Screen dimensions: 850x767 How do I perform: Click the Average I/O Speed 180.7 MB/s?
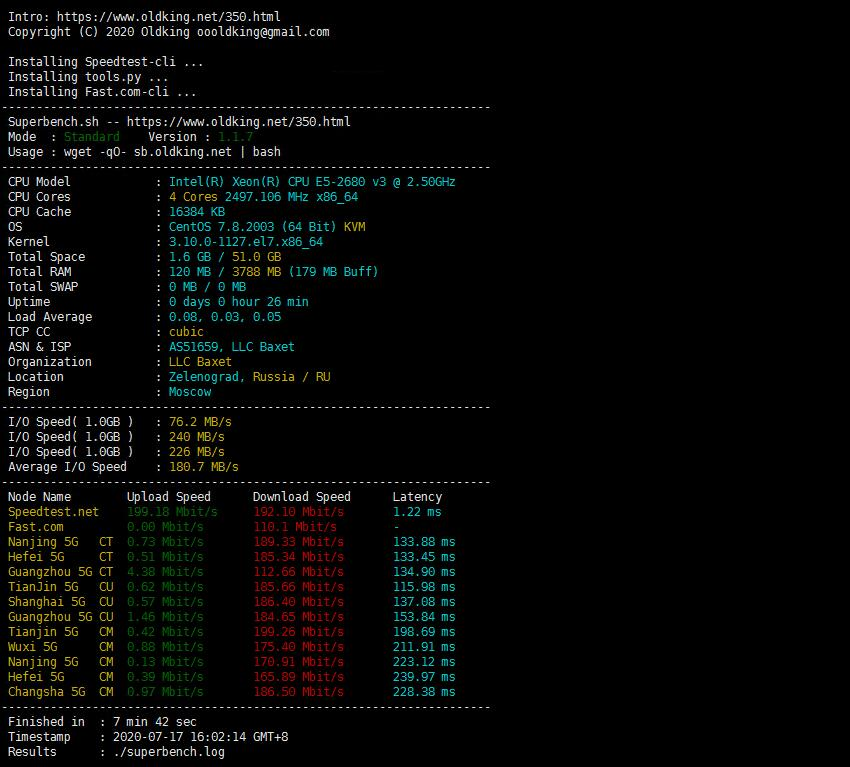(203, 467)
